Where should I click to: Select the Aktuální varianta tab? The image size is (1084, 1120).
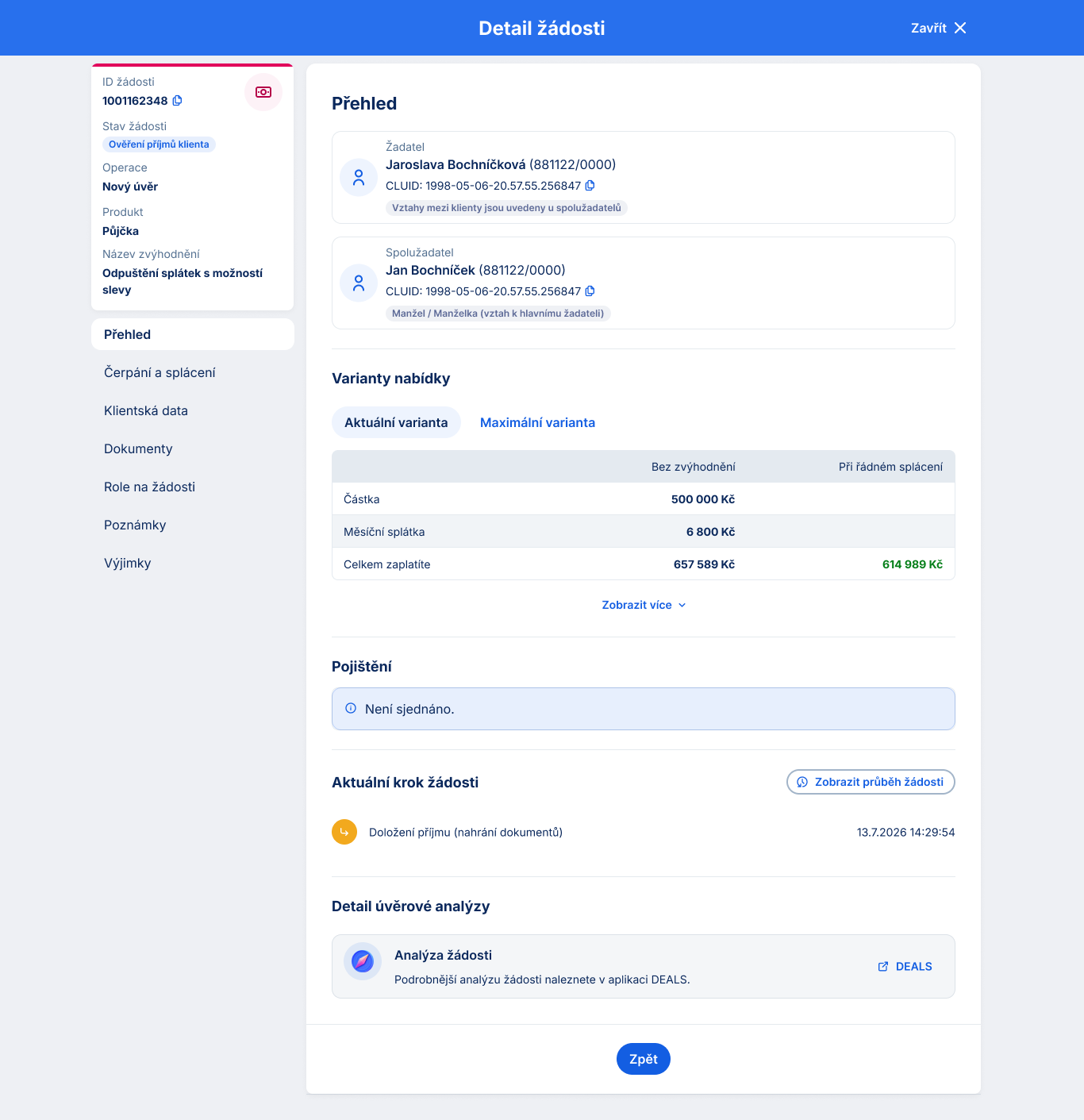(x=396, y=422)
